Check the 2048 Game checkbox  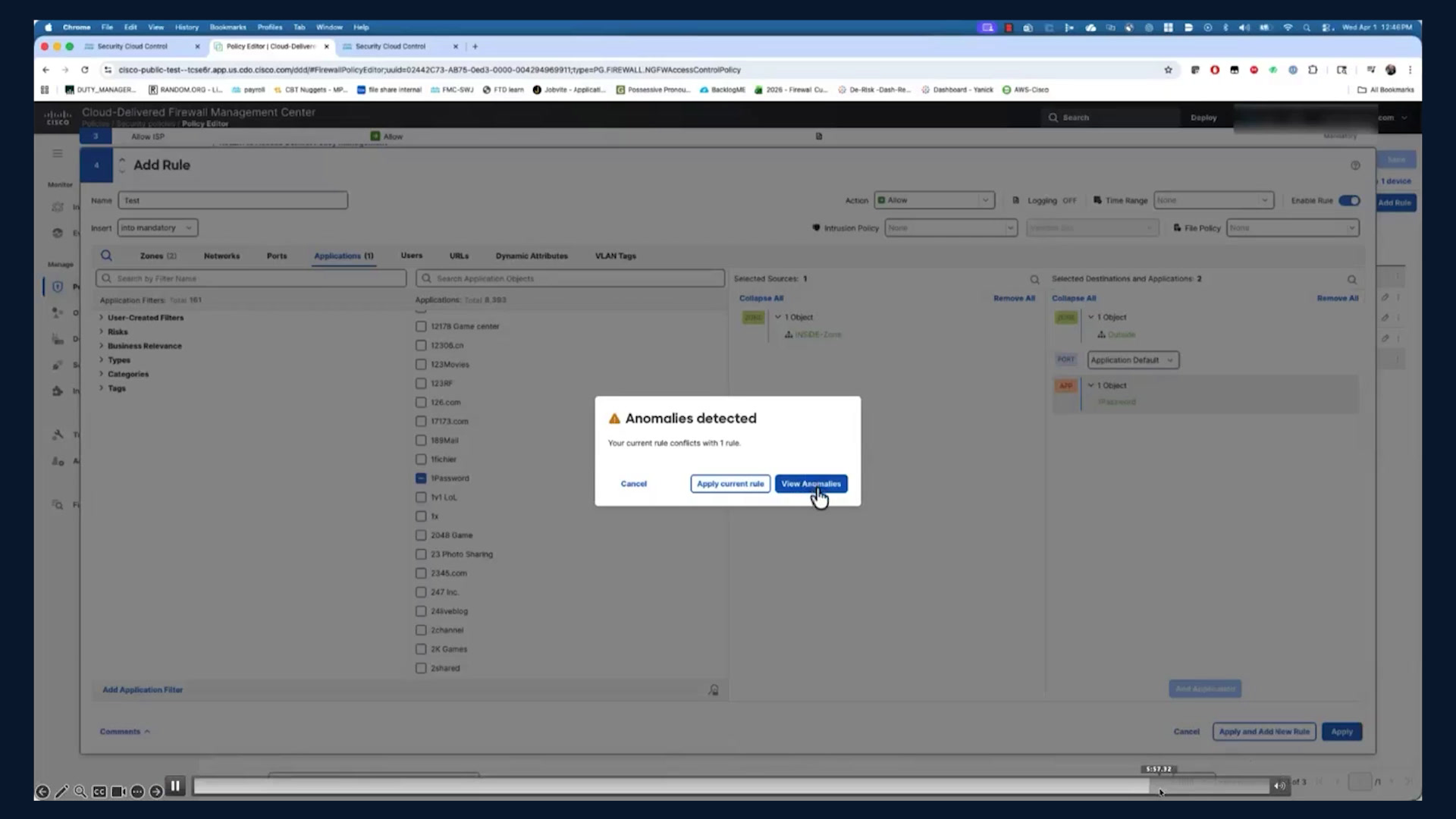pyautogui.click(x=421, y=535)
